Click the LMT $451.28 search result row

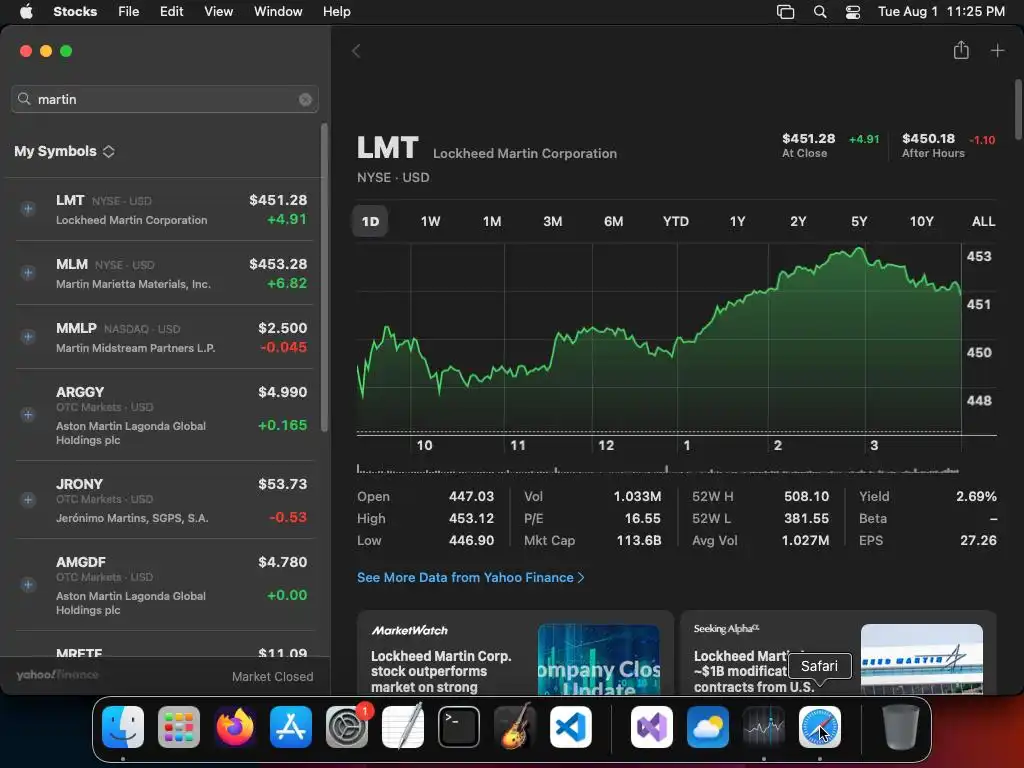point(164,209)
